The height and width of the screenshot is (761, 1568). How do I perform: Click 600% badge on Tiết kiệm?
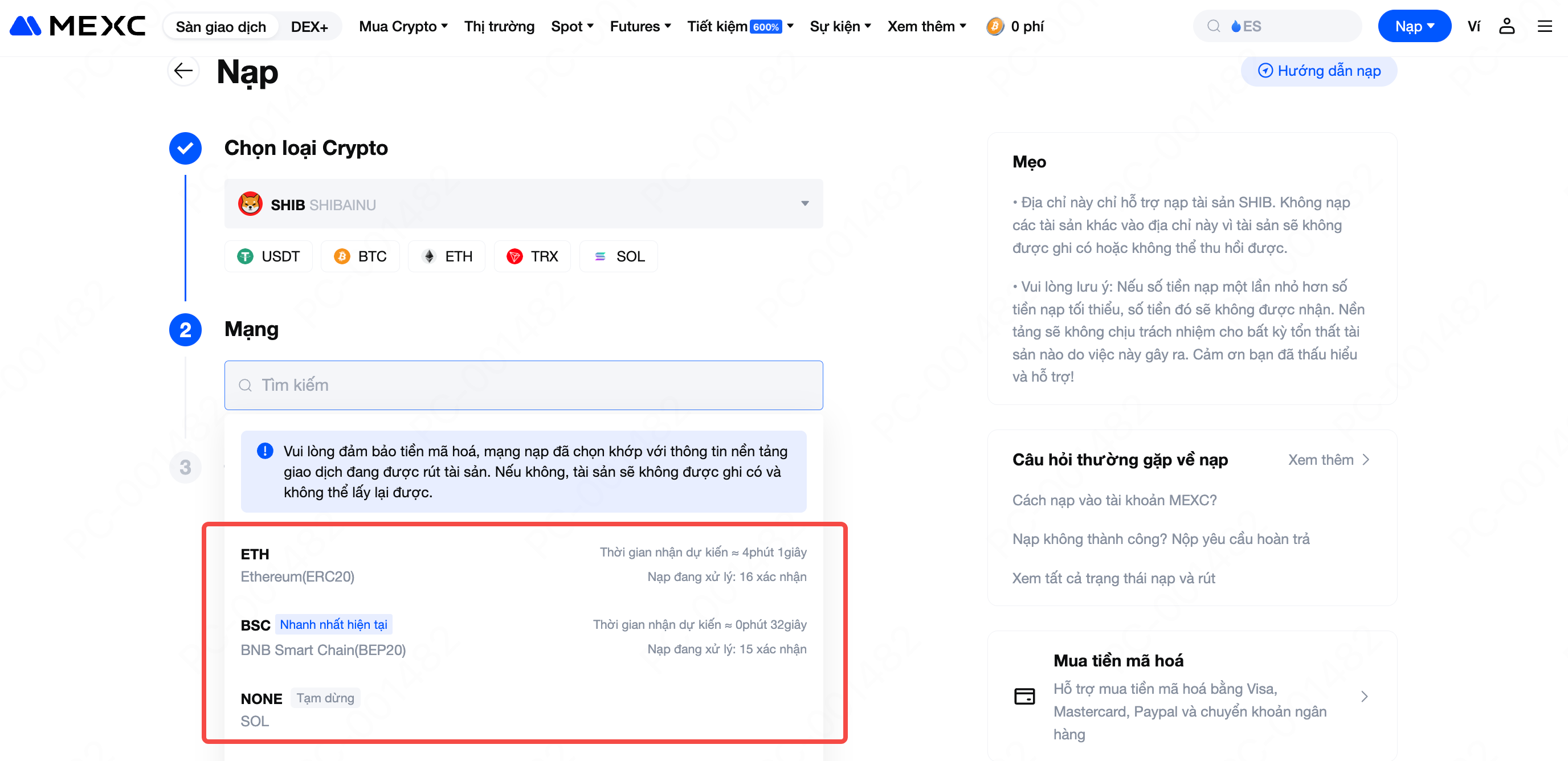coord(766,27)
